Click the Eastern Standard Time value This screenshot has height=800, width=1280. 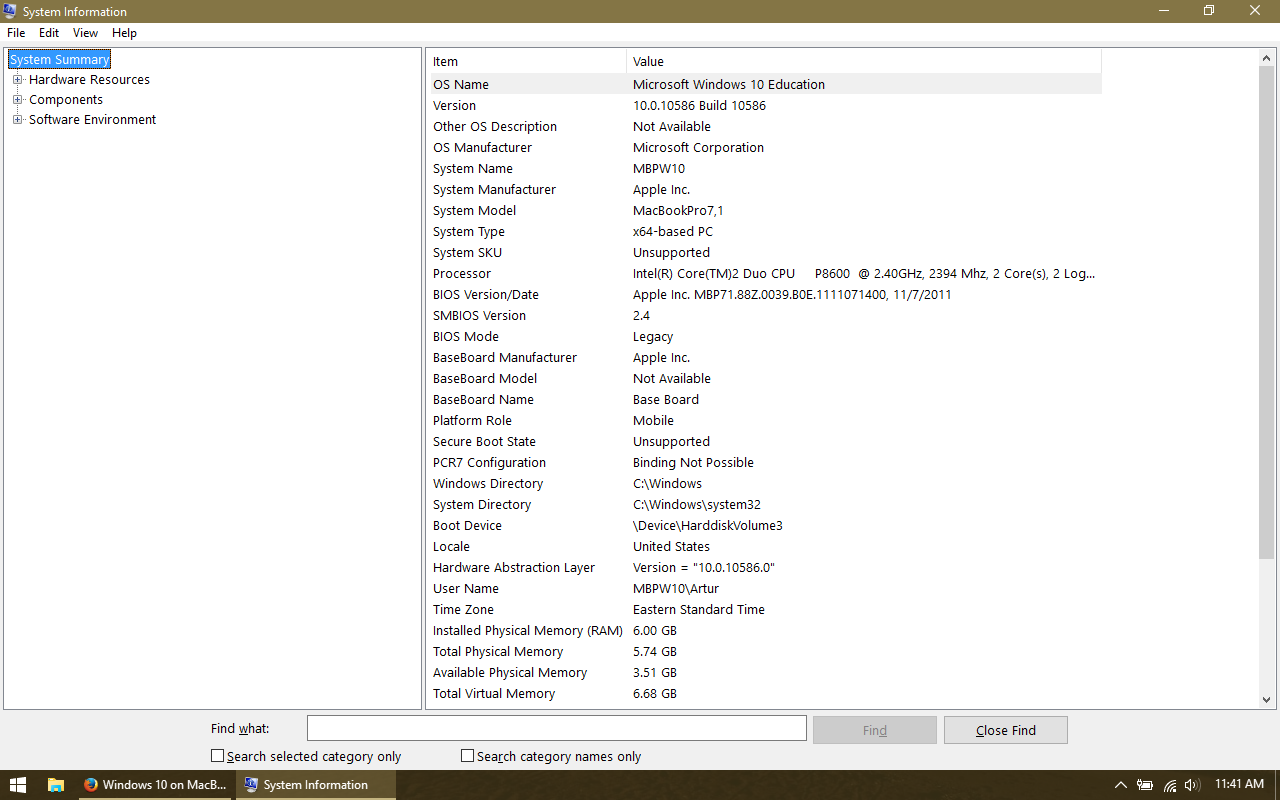click(699, 610)
